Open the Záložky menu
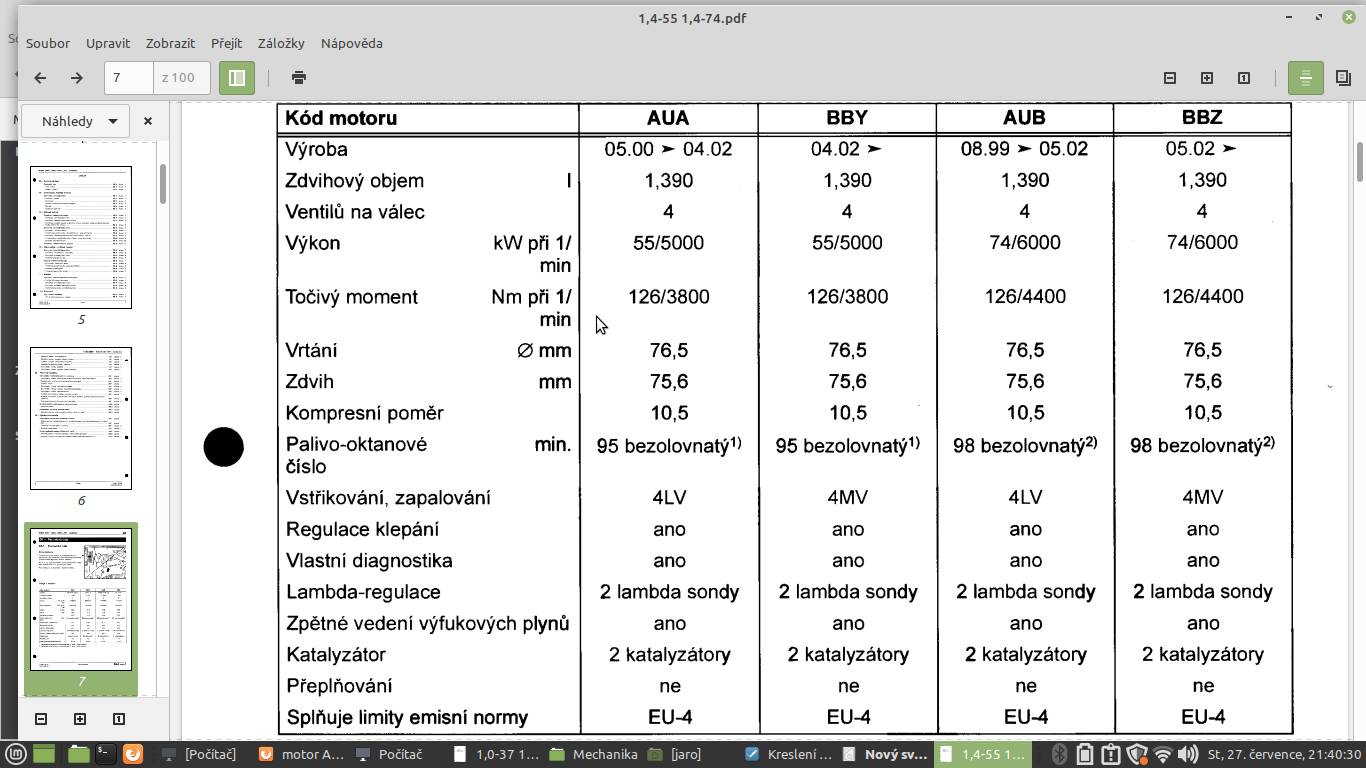The height and width of the screenshot is (768, 1366). [x=281, y=43]
